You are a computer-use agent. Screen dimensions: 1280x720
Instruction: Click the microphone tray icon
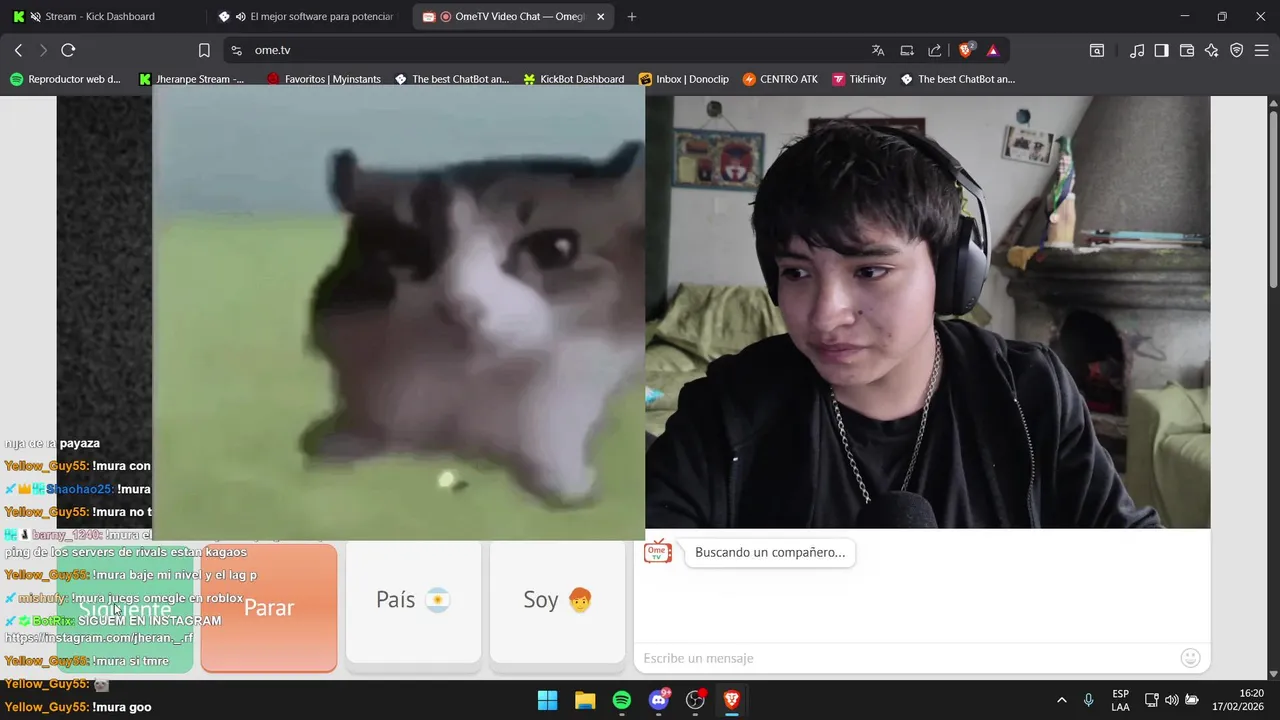[1088, 700]
